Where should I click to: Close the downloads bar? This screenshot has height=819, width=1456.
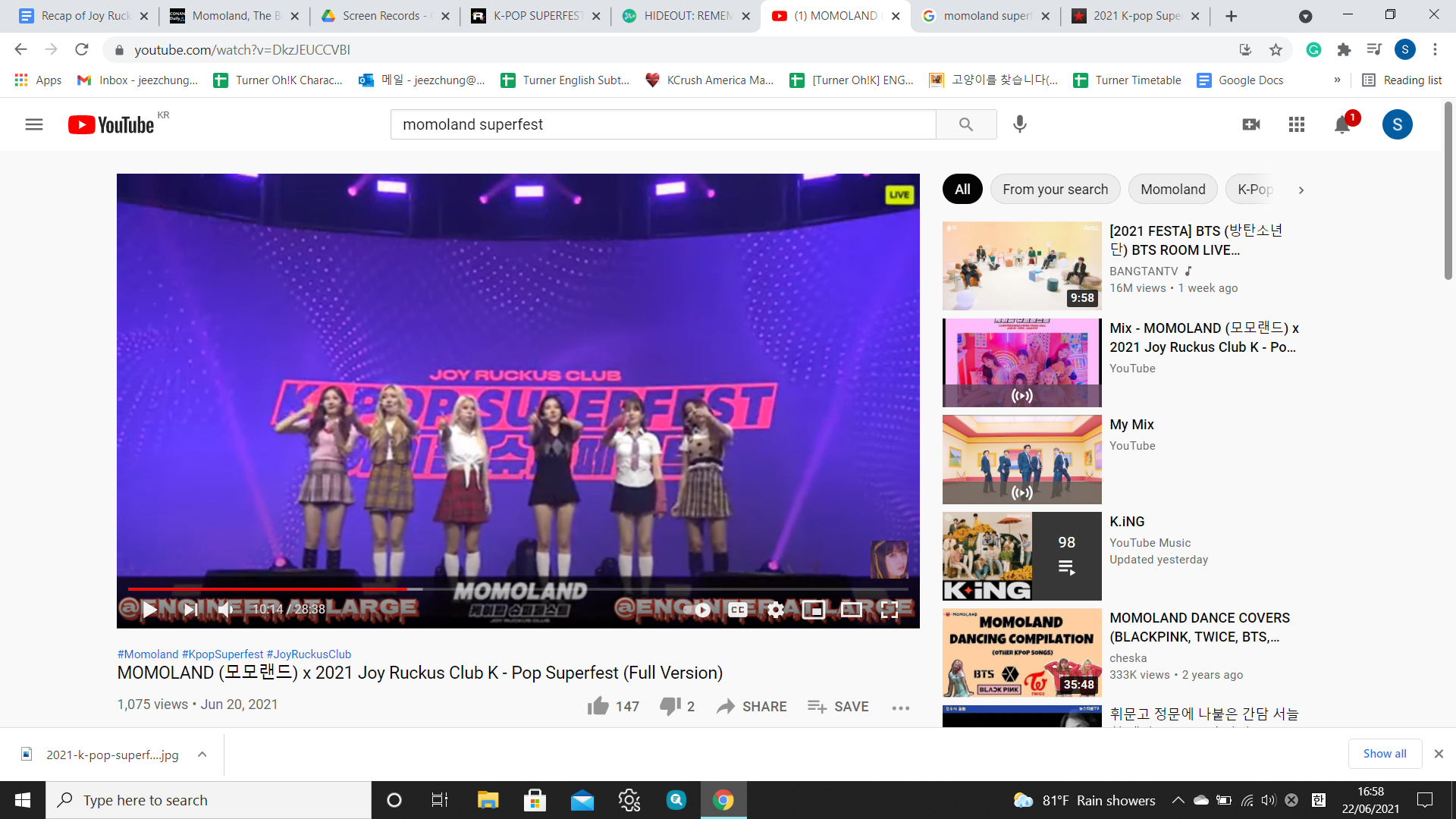click(x=1439, y=754)
